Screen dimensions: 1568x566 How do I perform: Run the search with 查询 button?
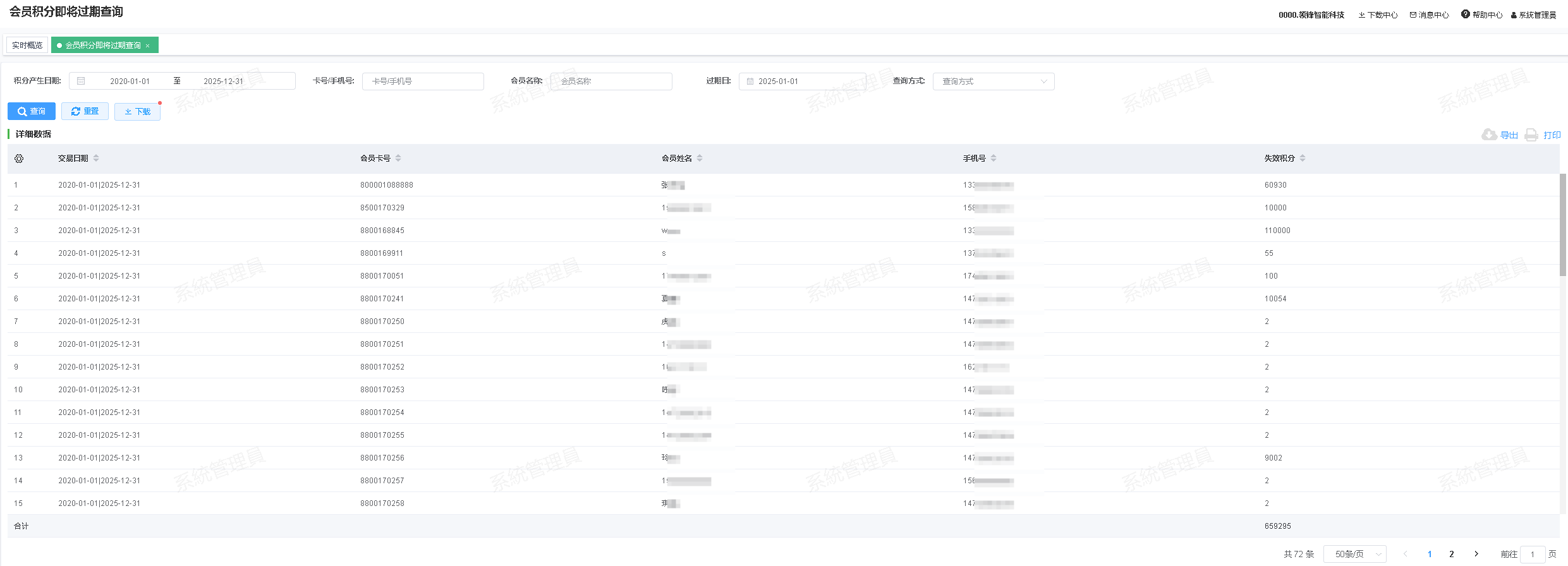[x=32, y=111]
